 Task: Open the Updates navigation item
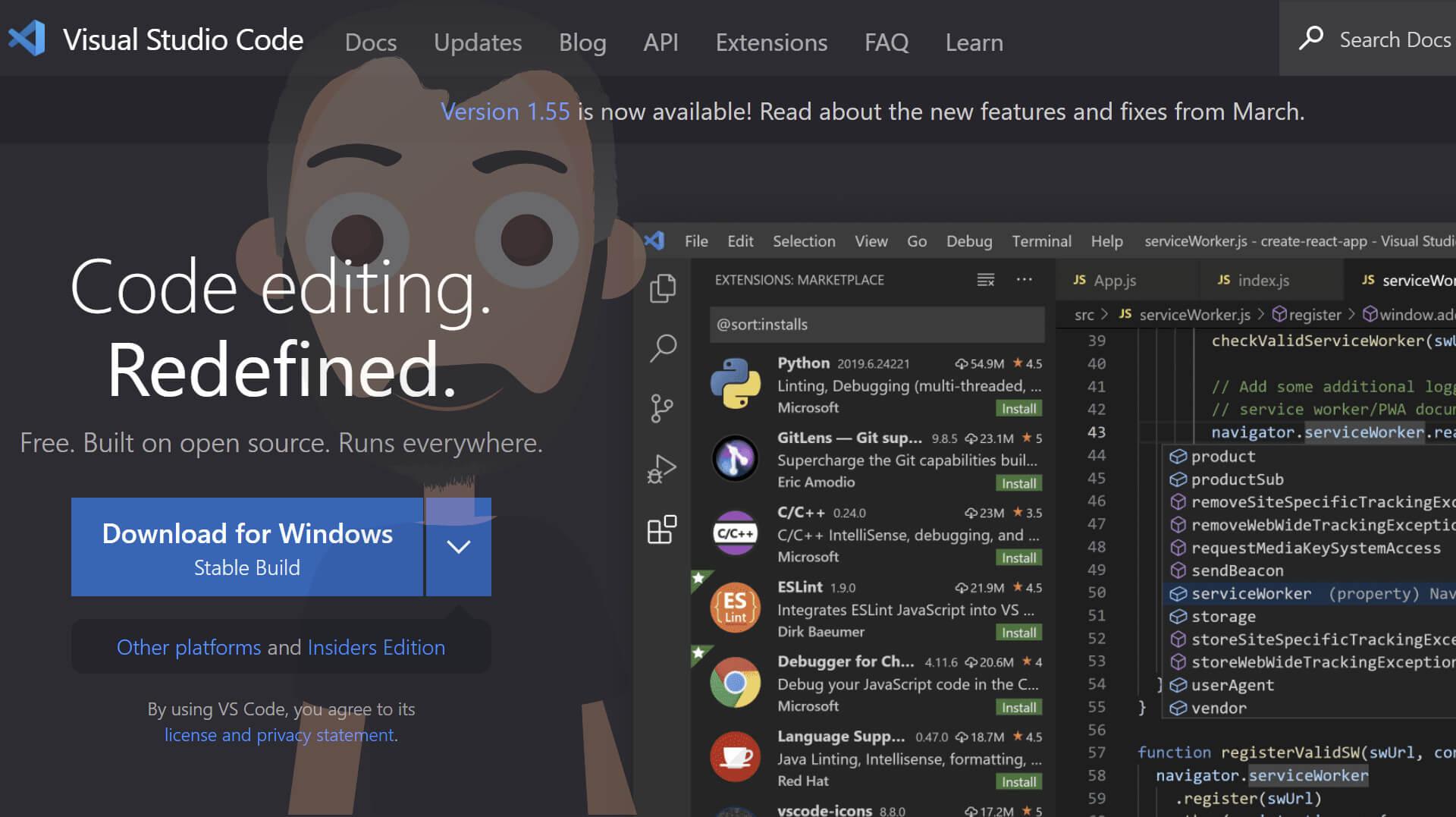point(478,42)
